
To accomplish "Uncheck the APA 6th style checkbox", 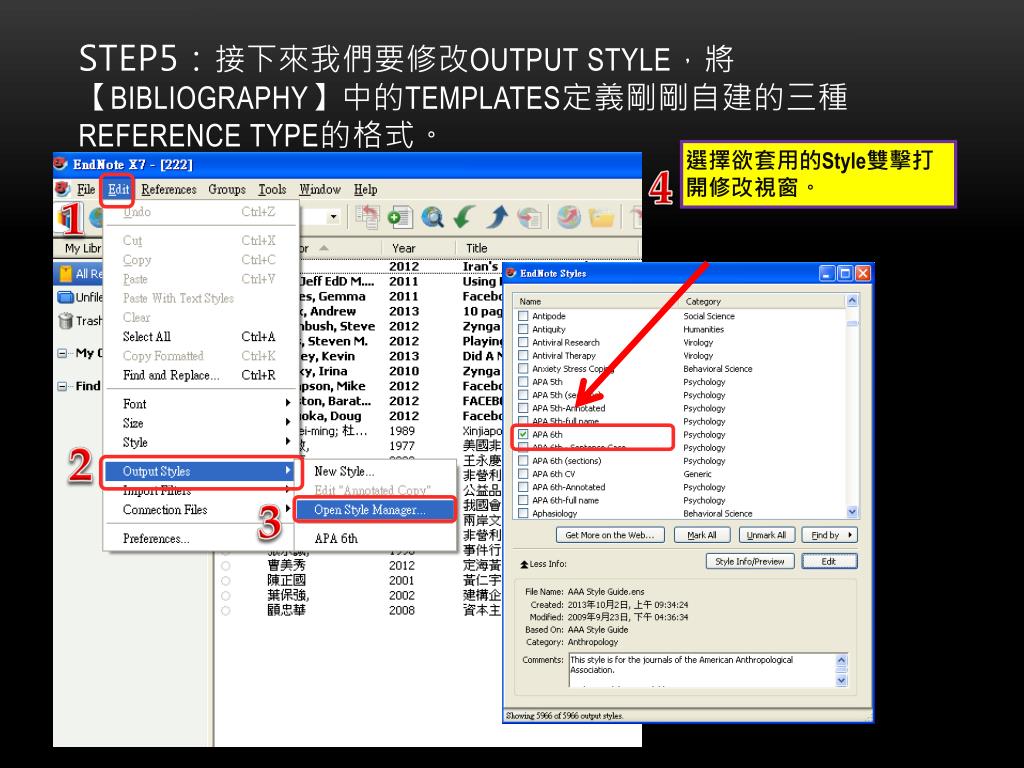I will click(523, 434).
